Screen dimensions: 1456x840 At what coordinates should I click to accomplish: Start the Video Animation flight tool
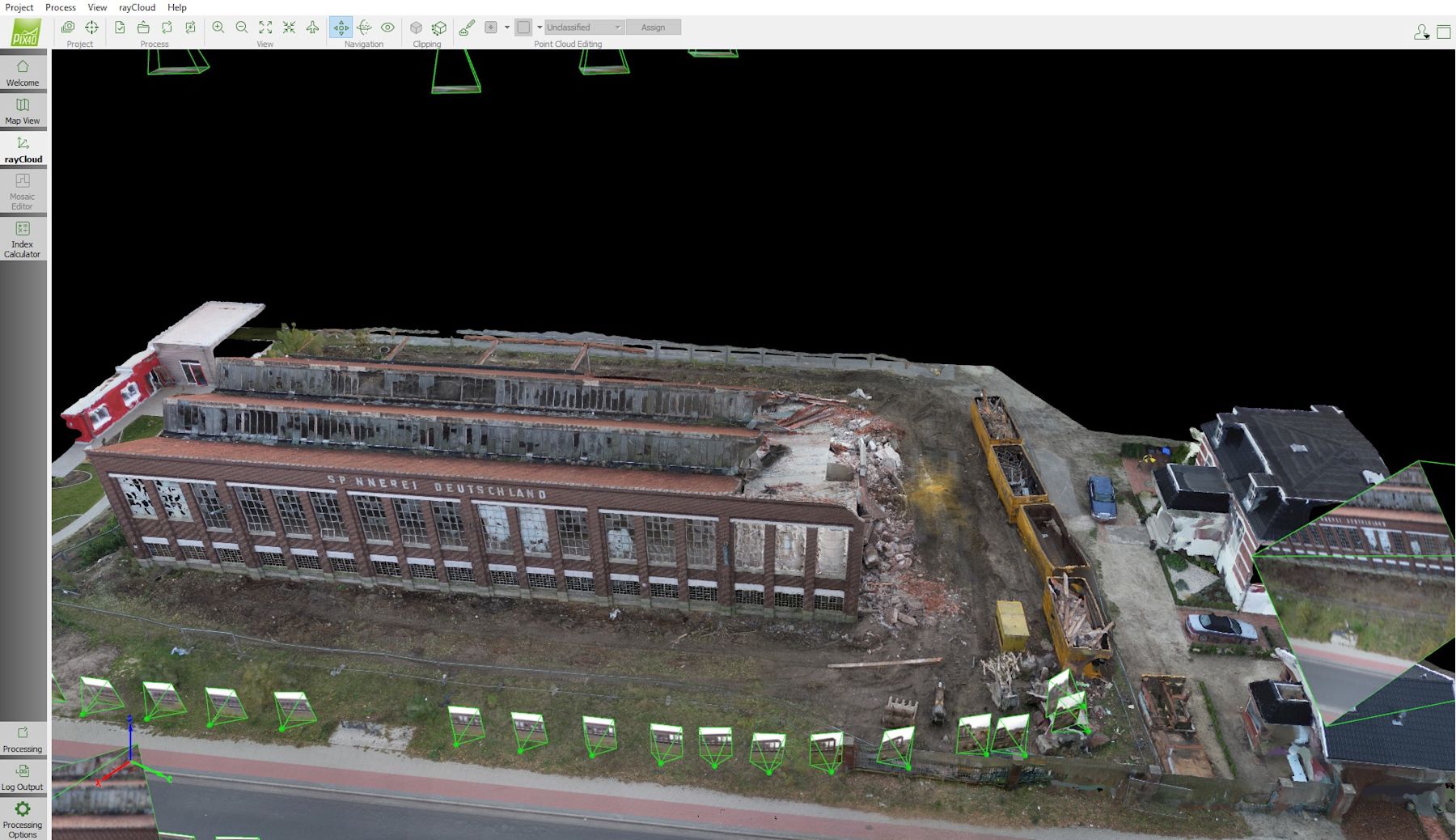[312, 27]
